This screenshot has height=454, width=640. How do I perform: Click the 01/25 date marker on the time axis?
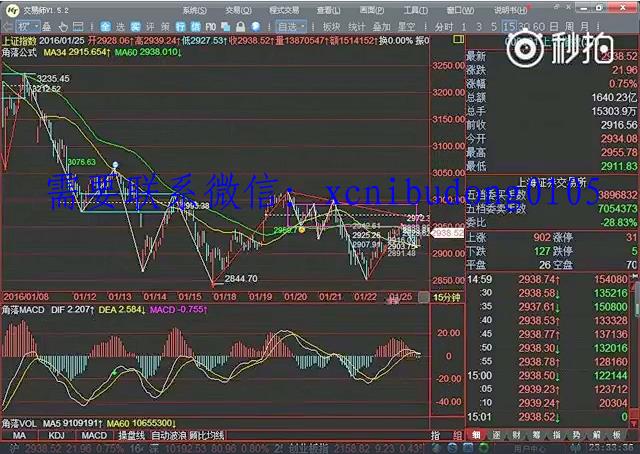click(x=400, y=297)
